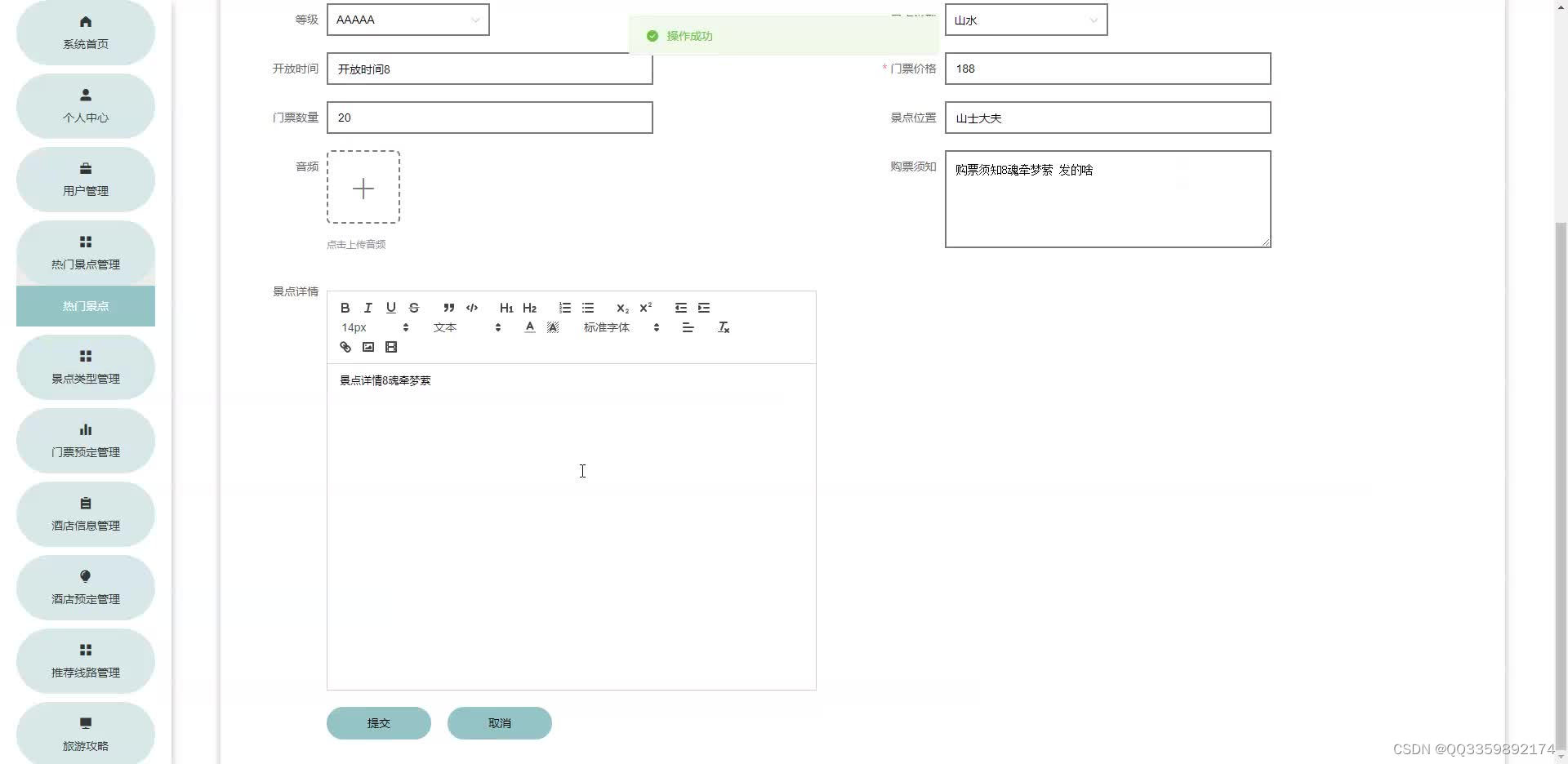Apply Heading 2 style

coord(529,308)
